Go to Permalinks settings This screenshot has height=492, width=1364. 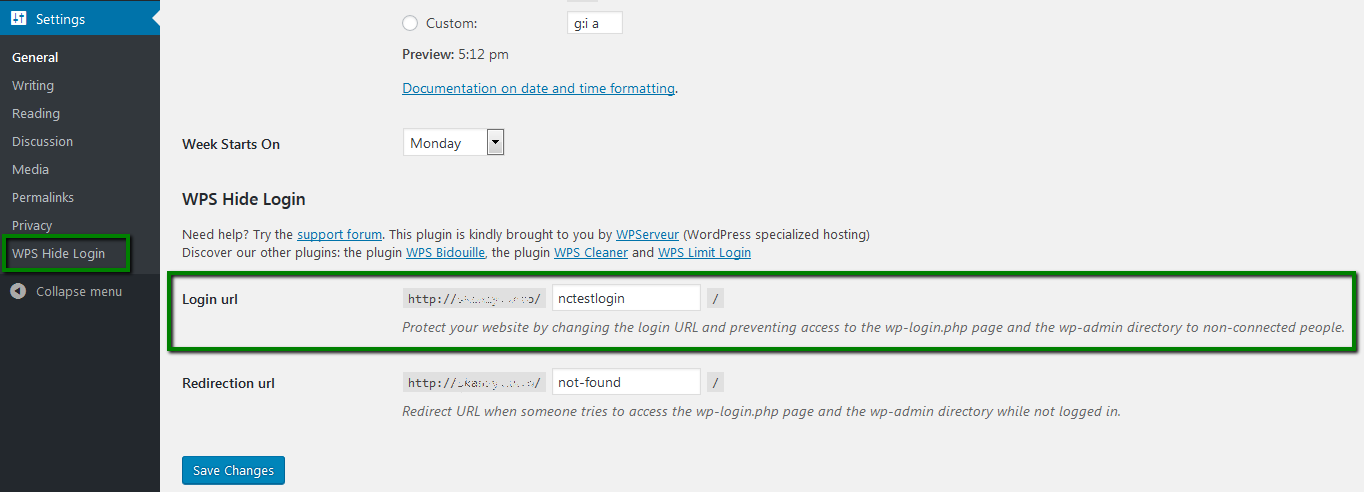point(43,197)
